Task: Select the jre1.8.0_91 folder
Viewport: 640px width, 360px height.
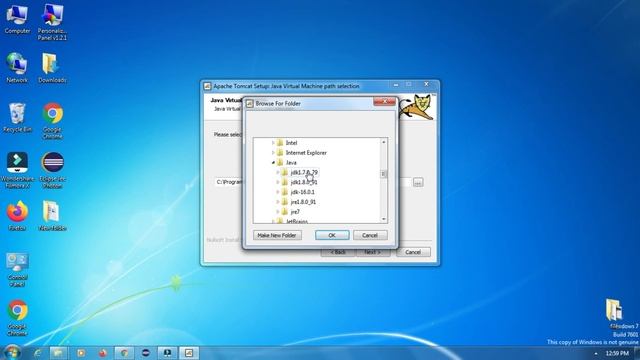Action: click(x=303, y=202)
